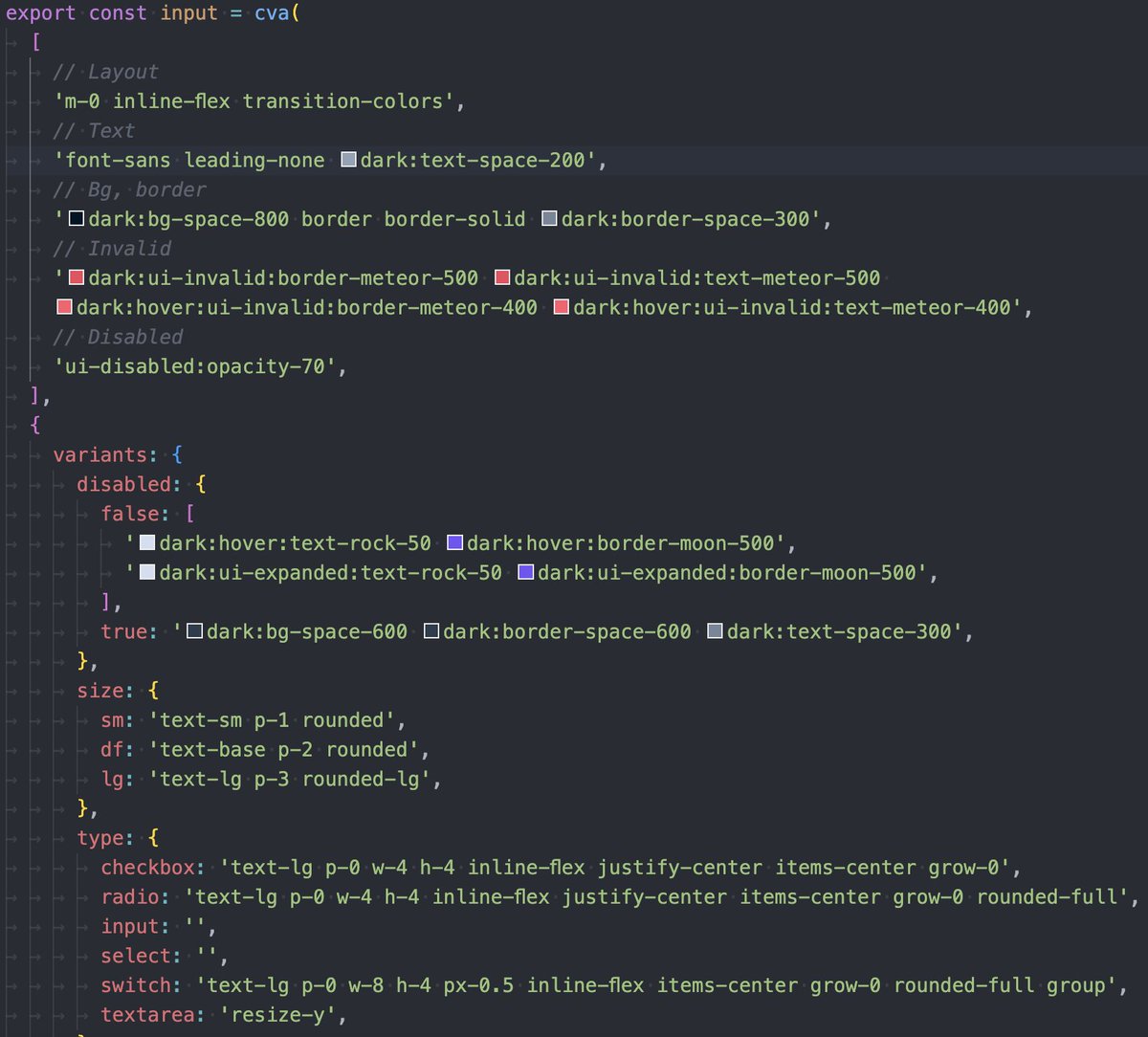
Task: Click the 'type' key
Action: tap(100, 838)
